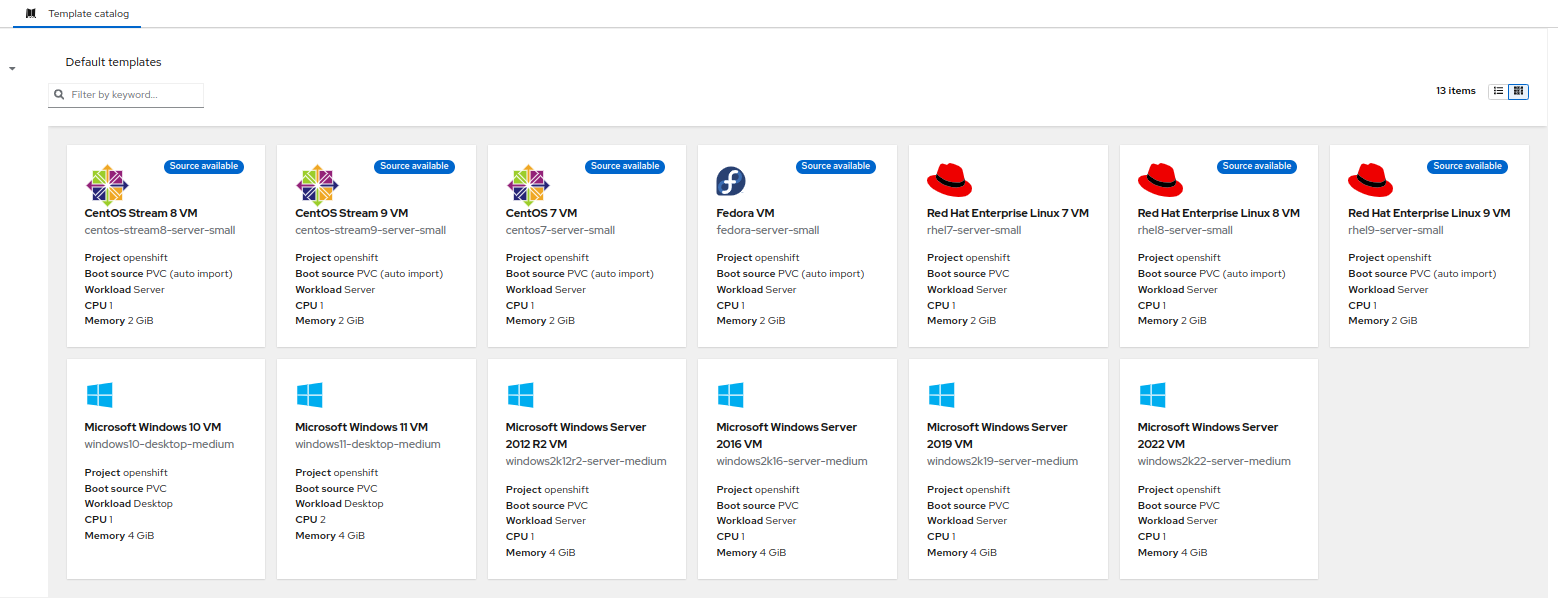The width and height of the screenshot is (1558, 611).
Task: Click the Red Hat Enterprise Linux 9 logo
Action: (x=1371, y=180)
